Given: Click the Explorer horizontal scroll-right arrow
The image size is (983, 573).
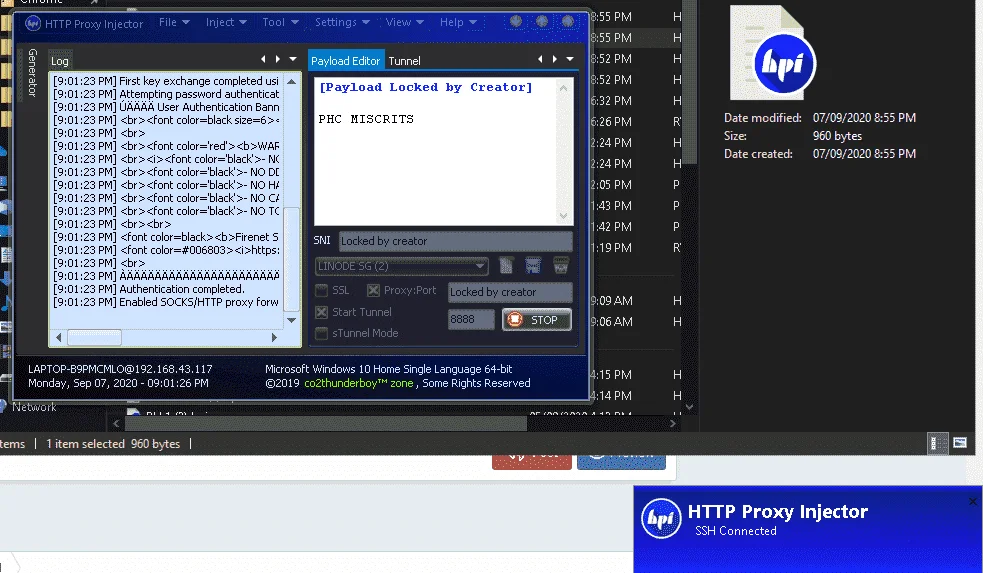Looking at the screenshot, I should 673,423.
